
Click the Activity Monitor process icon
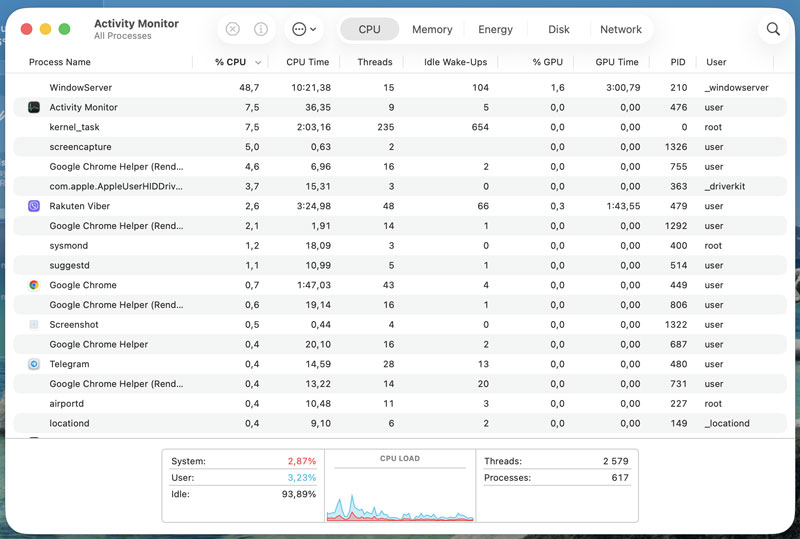(x=34, y=107)
